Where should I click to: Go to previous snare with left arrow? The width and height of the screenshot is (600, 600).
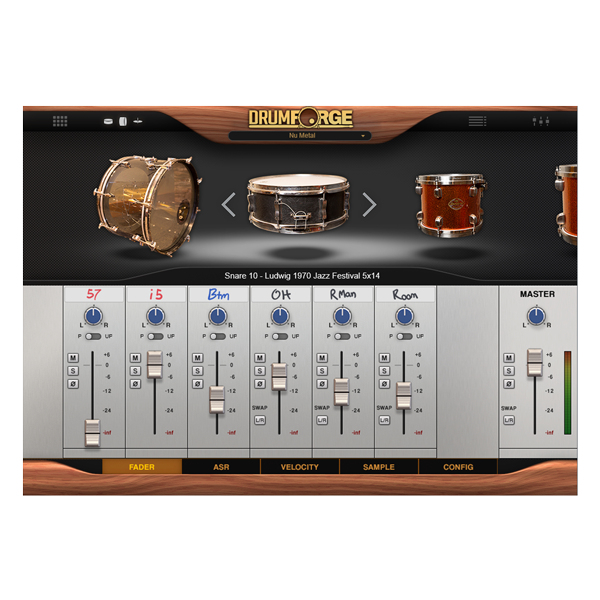tap(228, 205)
